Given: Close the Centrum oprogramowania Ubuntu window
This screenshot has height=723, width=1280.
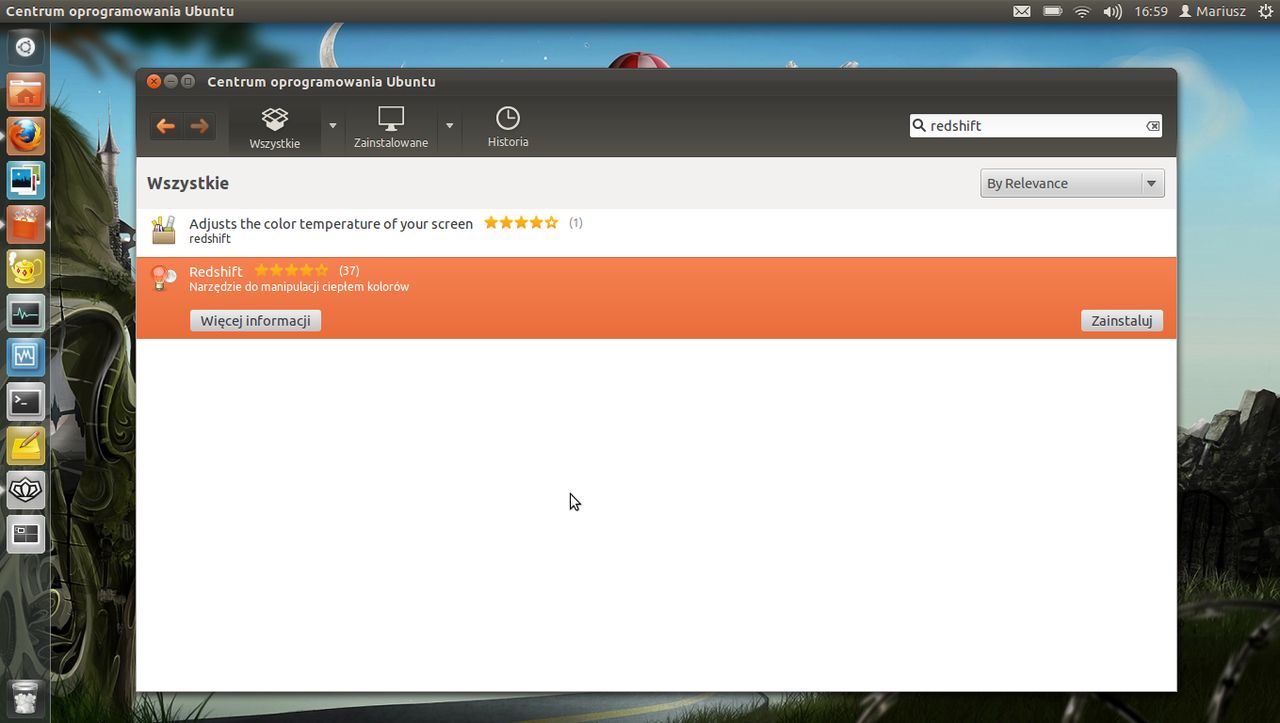Looking at the screenshot, I should (154, 82).
